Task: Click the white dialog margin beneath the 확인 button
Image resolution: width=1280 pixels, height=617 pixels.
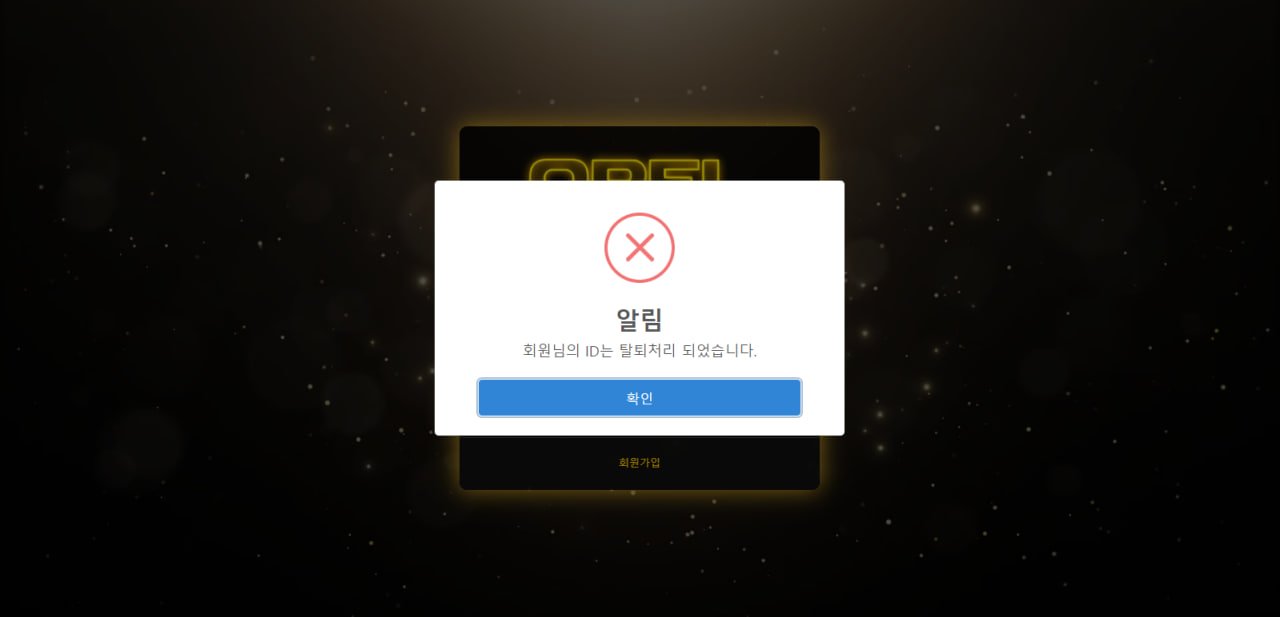Action: pyautogui.click(x=639, y=426)
